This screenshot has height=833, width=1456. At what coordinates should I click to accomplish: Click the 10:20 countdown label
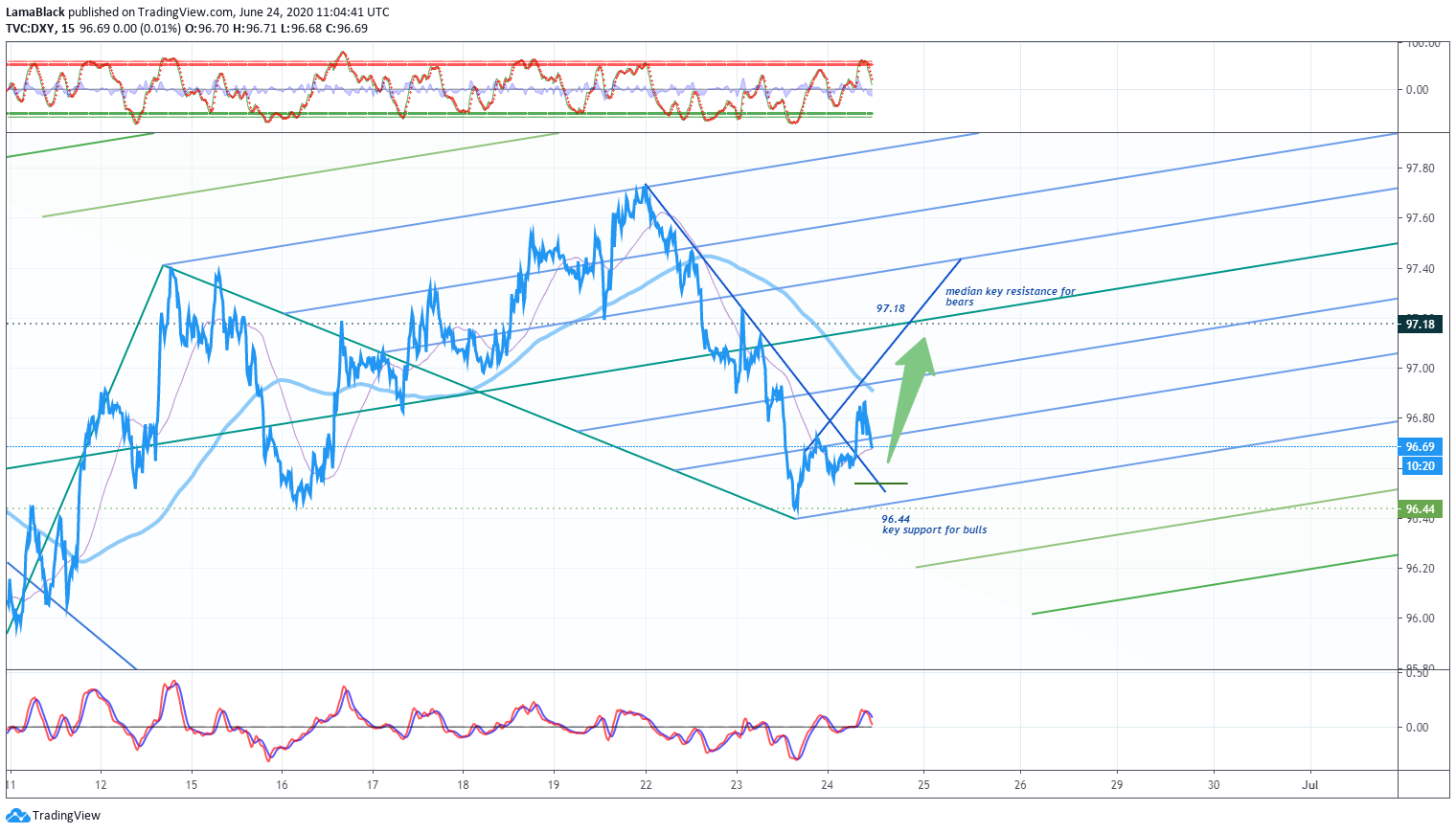coord(1420,466)
